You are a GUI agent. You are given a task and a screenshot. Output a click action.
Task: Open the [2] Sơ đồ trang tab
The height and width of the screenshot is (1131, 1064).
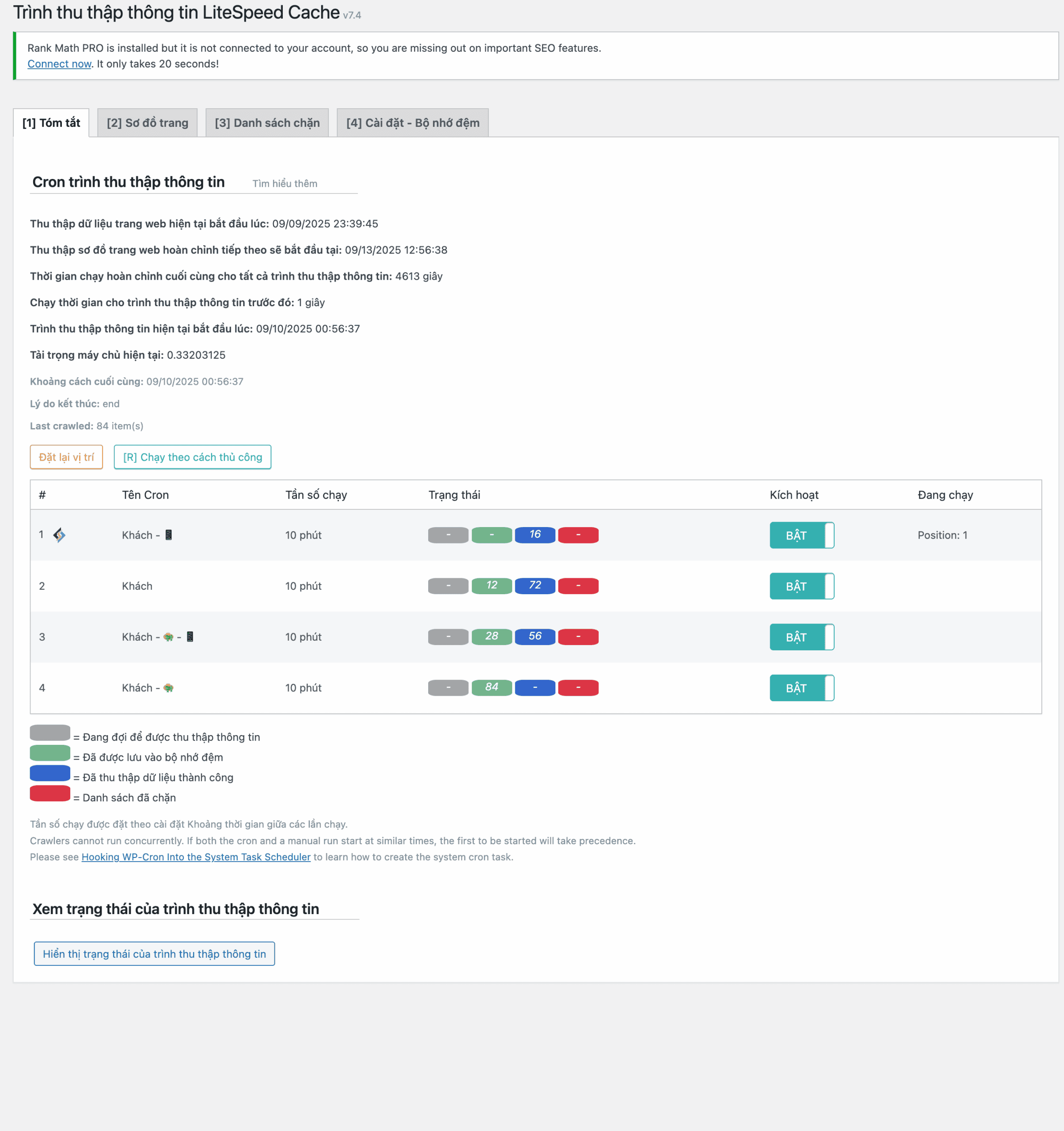point(148,123)
